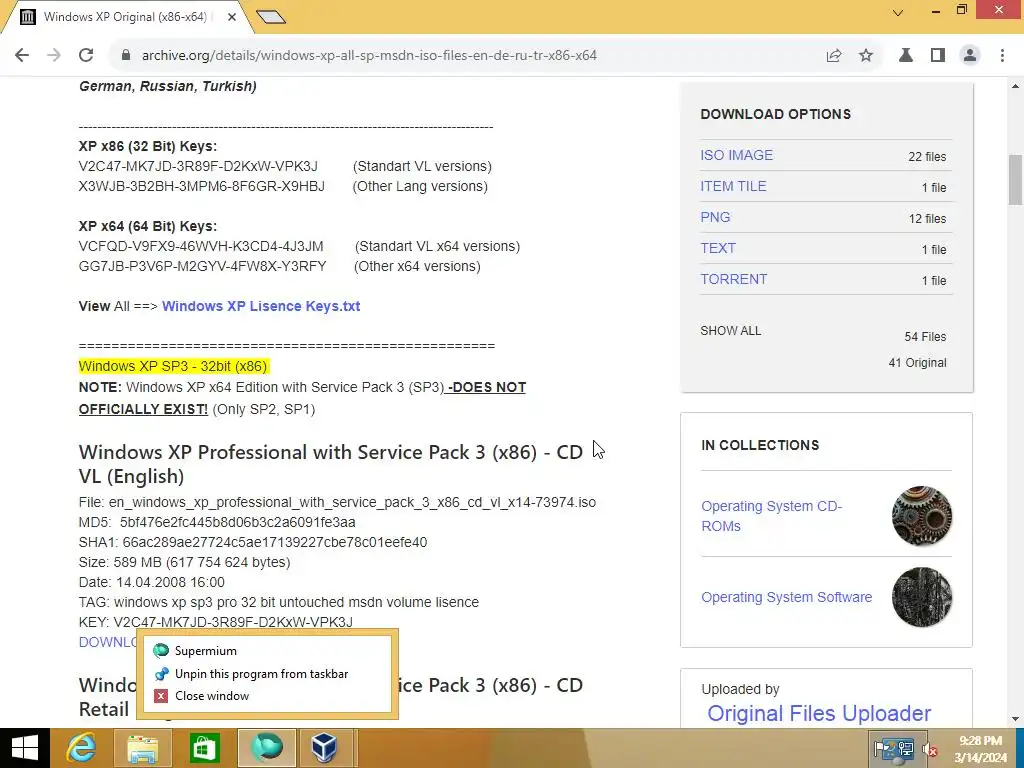Open a new tab
This screenshot has width=1024, height=768.
270,17
